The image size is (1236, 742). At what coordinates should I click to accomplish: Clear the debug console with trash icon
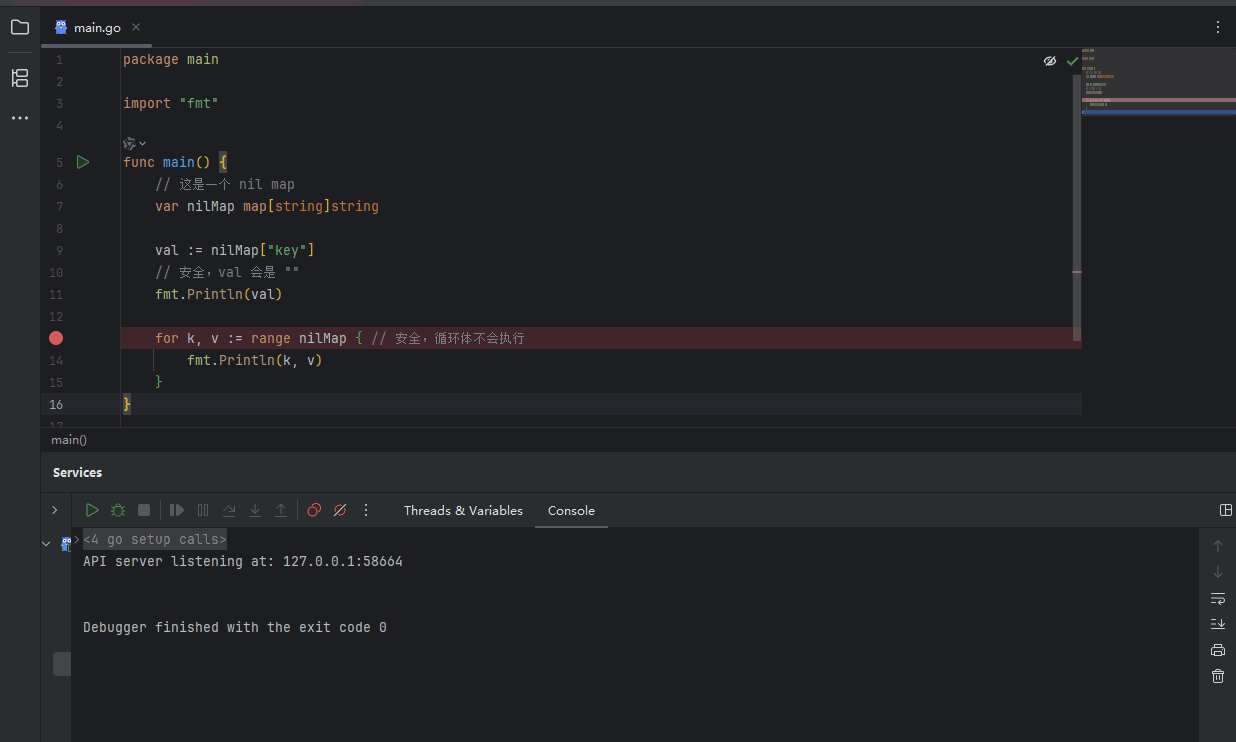click(1217, 676)
